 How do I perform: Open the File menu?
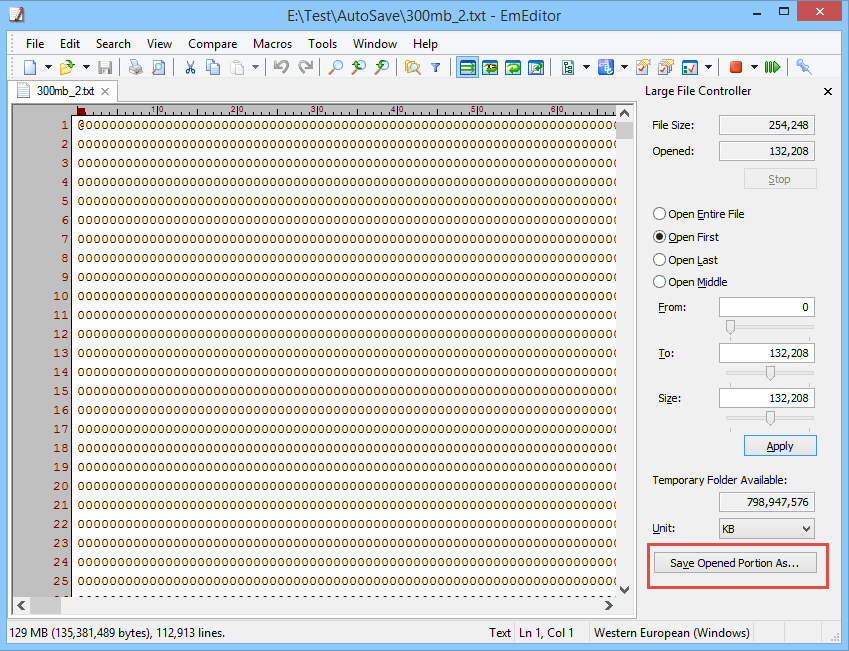click(x=35, y=44)
